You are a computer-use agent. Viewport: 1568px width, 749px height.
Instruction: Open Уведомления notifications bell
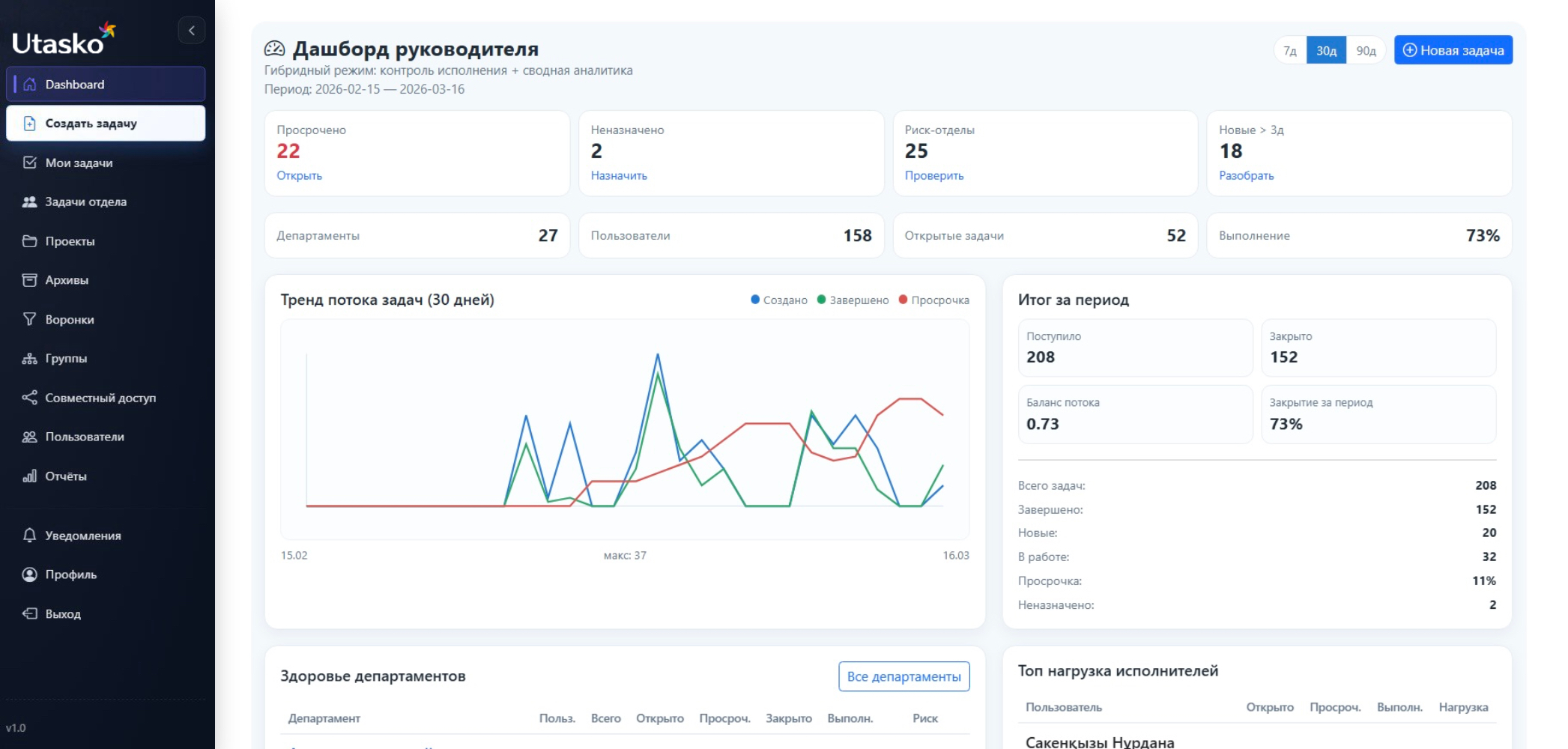click(x=29, y=535)
